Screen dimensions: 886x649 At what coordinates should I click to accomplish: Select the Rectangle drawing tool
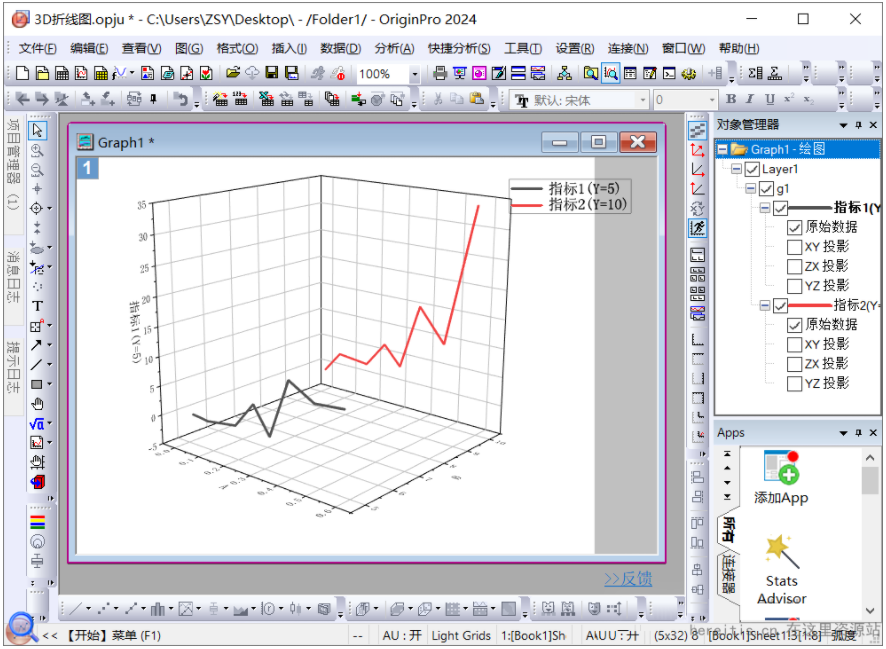click(37, 384)
